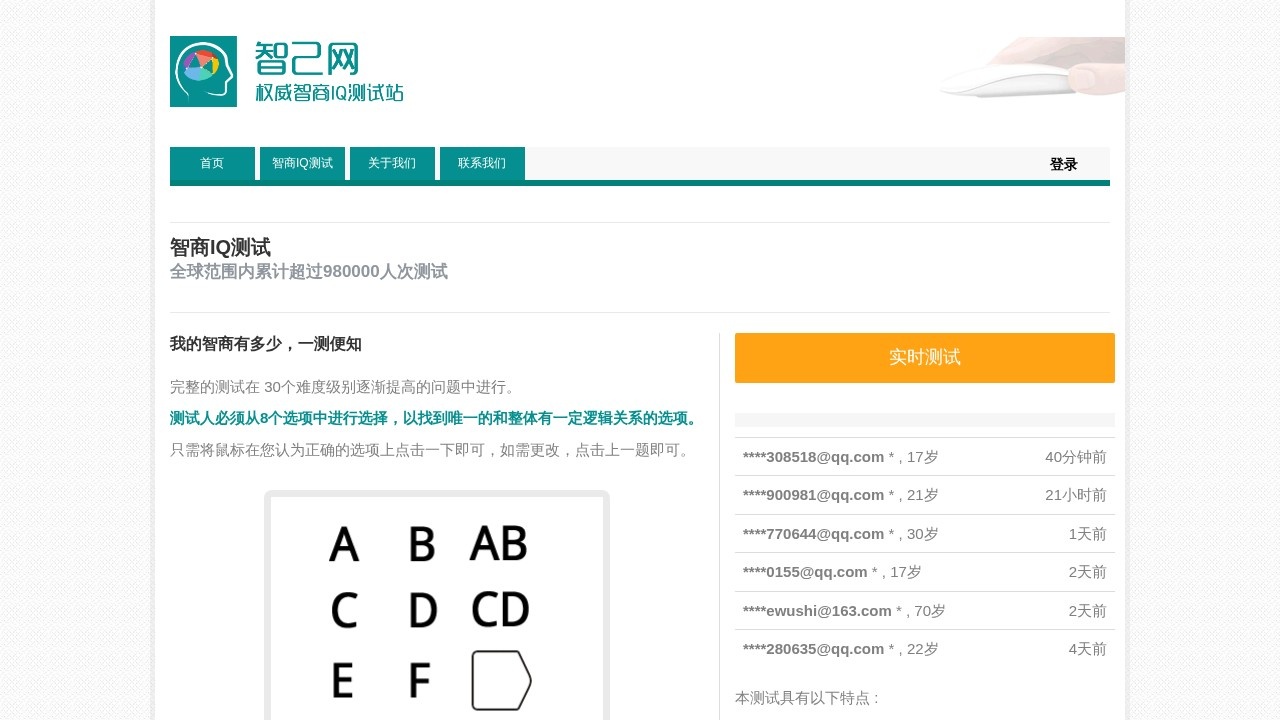Click the brain head logo icon

(x=203, y=71)
